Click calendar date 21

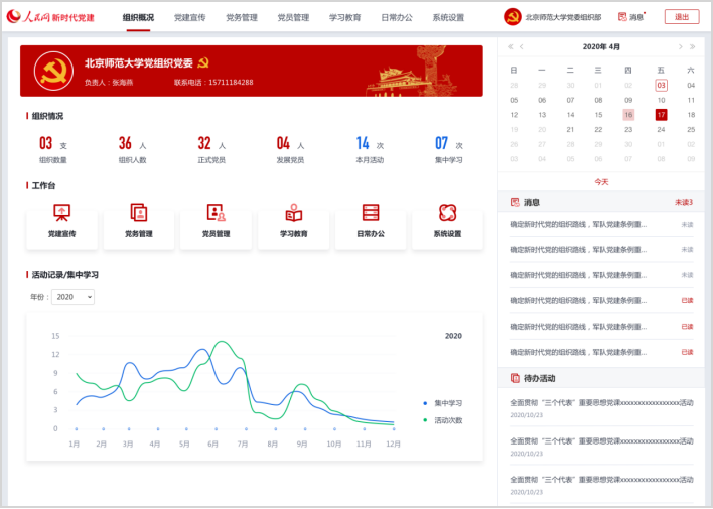pyautogui.click(x=570, y=130)
